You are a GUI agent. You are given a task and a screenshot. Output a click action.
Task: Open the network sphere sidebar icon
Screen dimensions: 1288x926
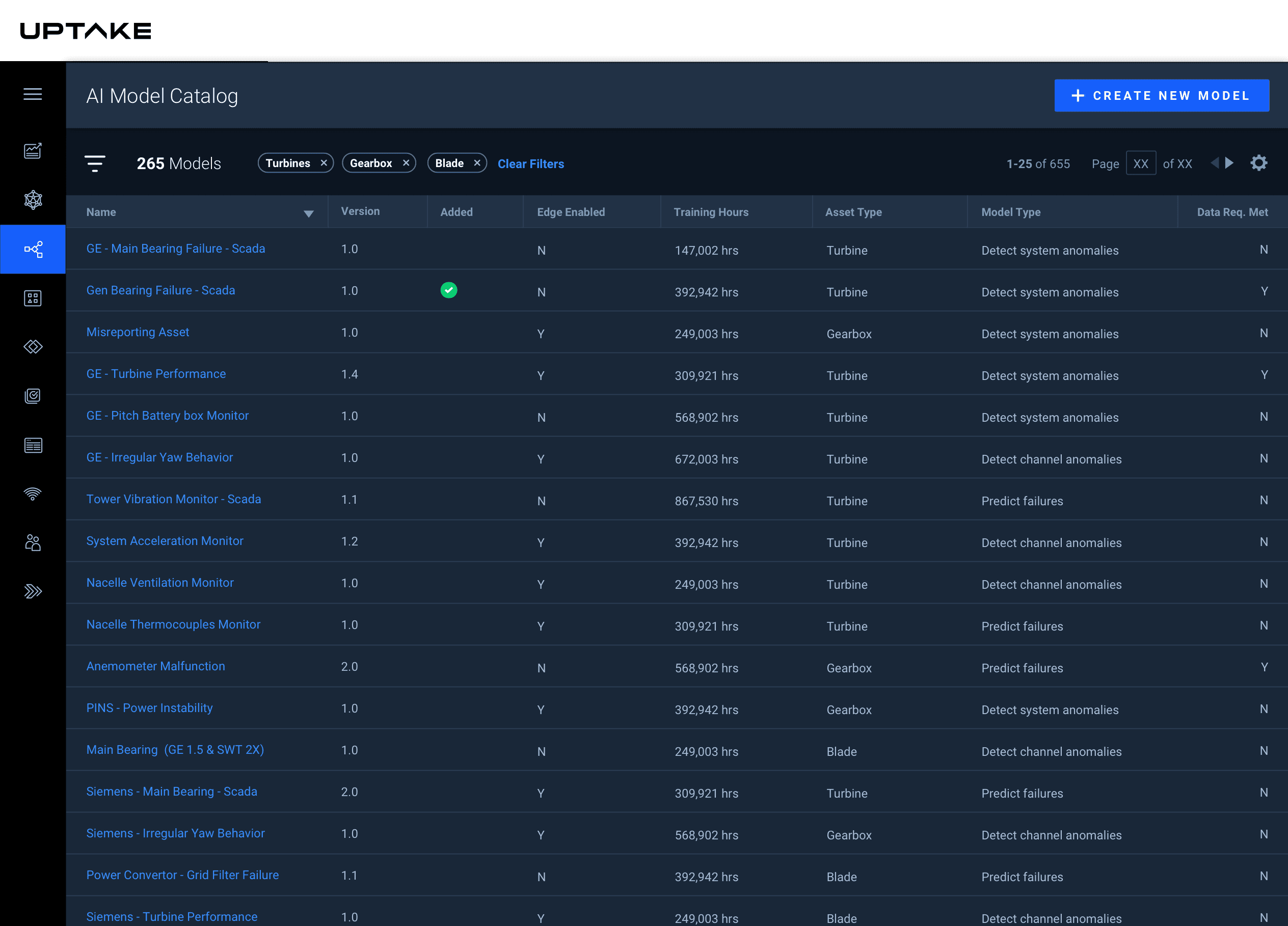(33, 200)
